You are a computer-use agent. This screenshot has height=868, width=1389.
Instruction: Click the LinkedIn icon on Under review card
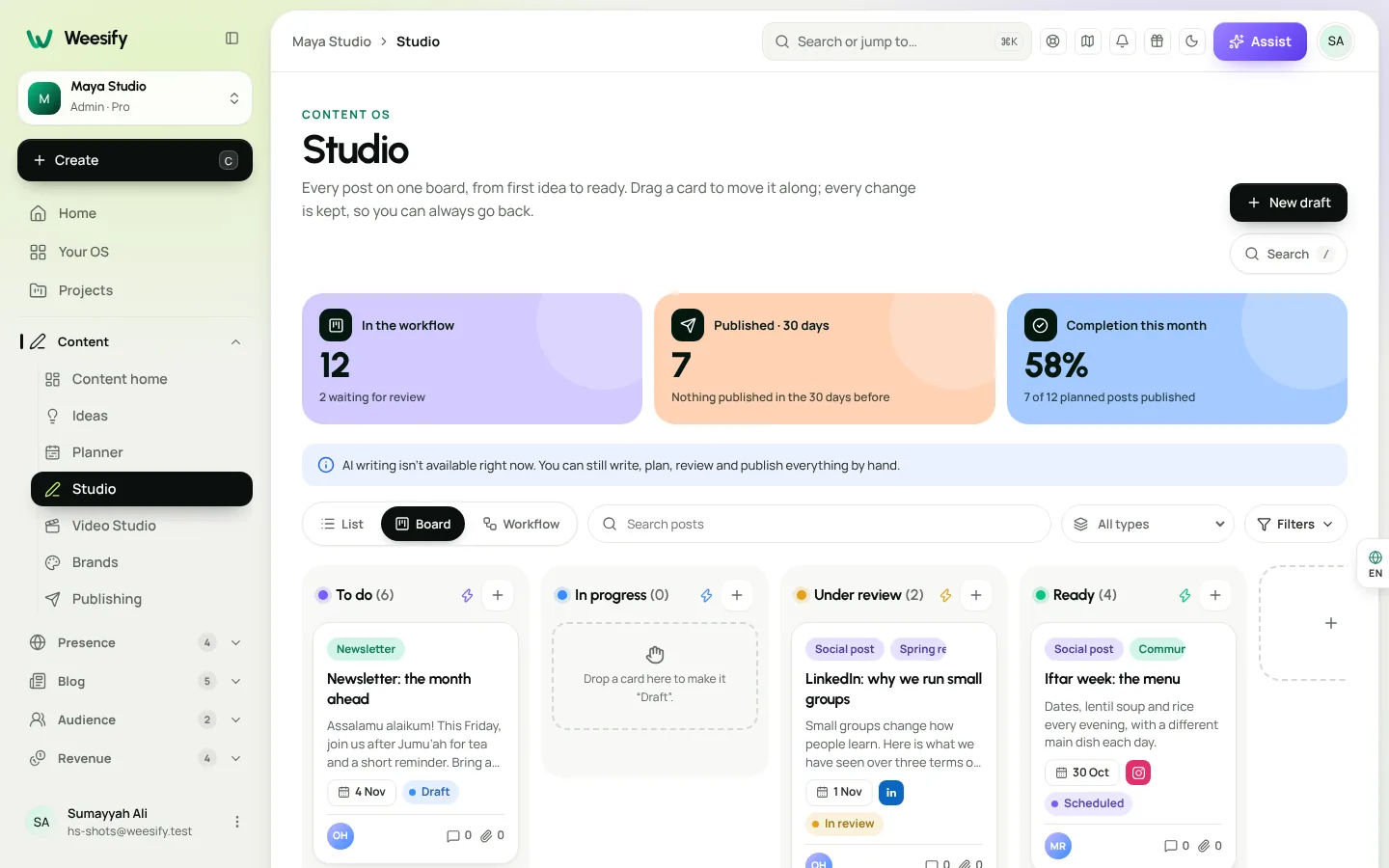[891, 793]
